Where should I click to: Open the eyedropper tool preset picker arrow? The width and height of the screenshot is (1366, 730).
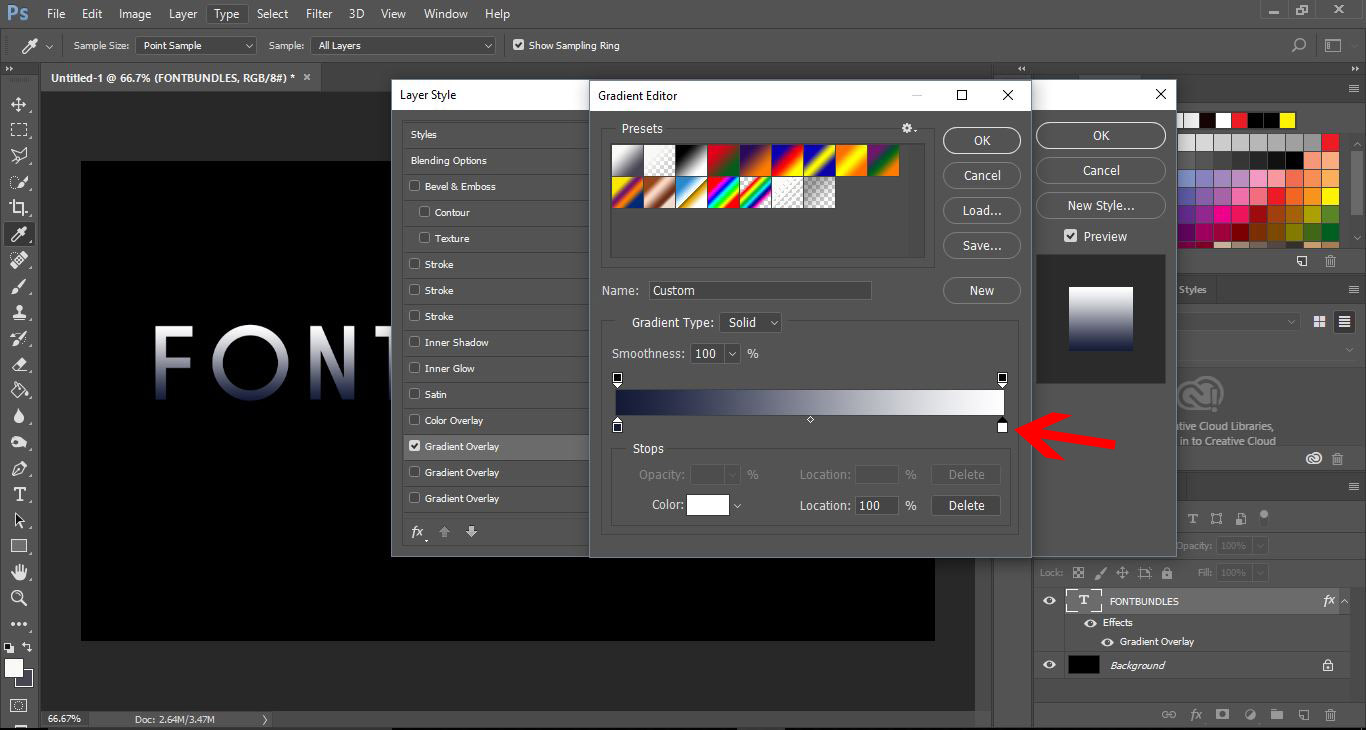[49, 46]
